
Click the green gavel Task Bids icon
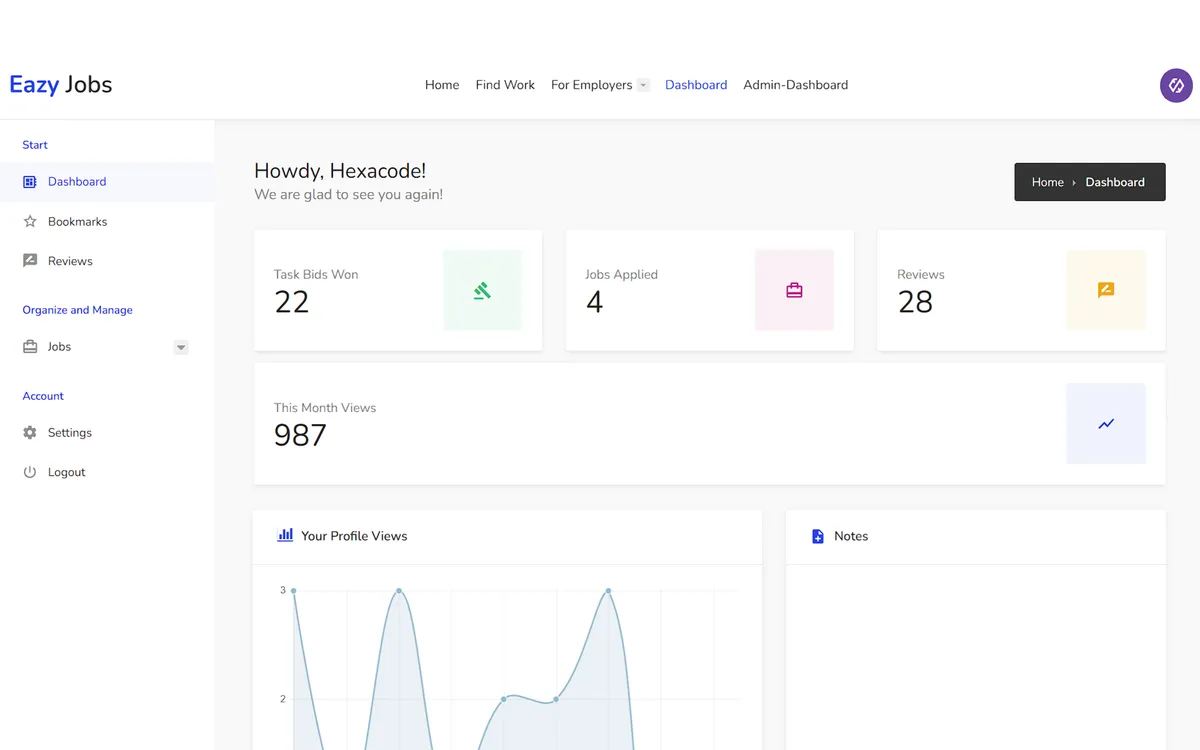[x=482, y=291]
